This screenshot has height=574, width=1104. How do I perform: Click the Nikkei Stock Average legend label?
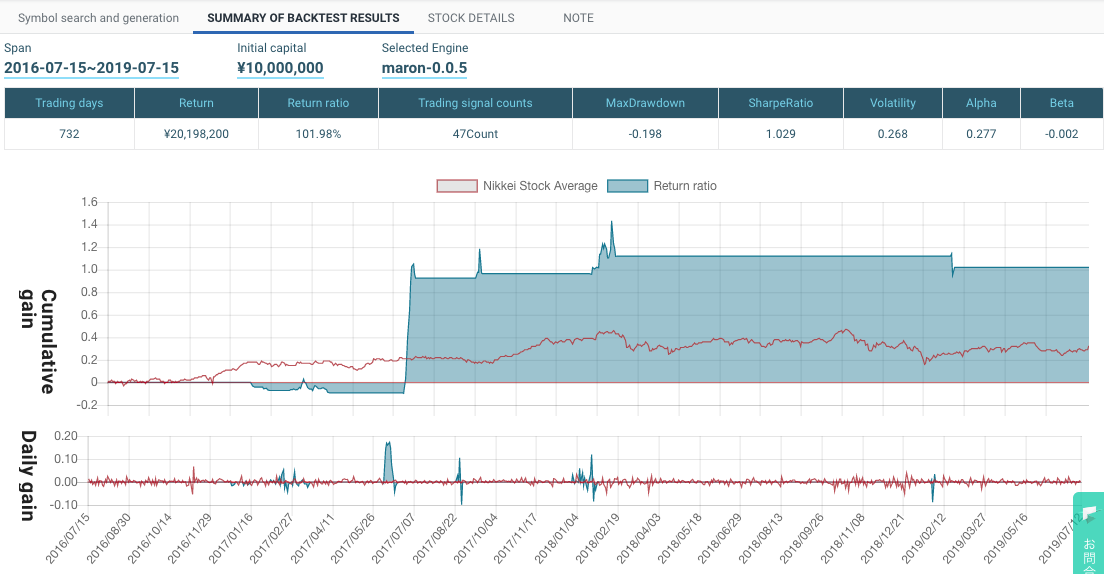tap(540, 186)
